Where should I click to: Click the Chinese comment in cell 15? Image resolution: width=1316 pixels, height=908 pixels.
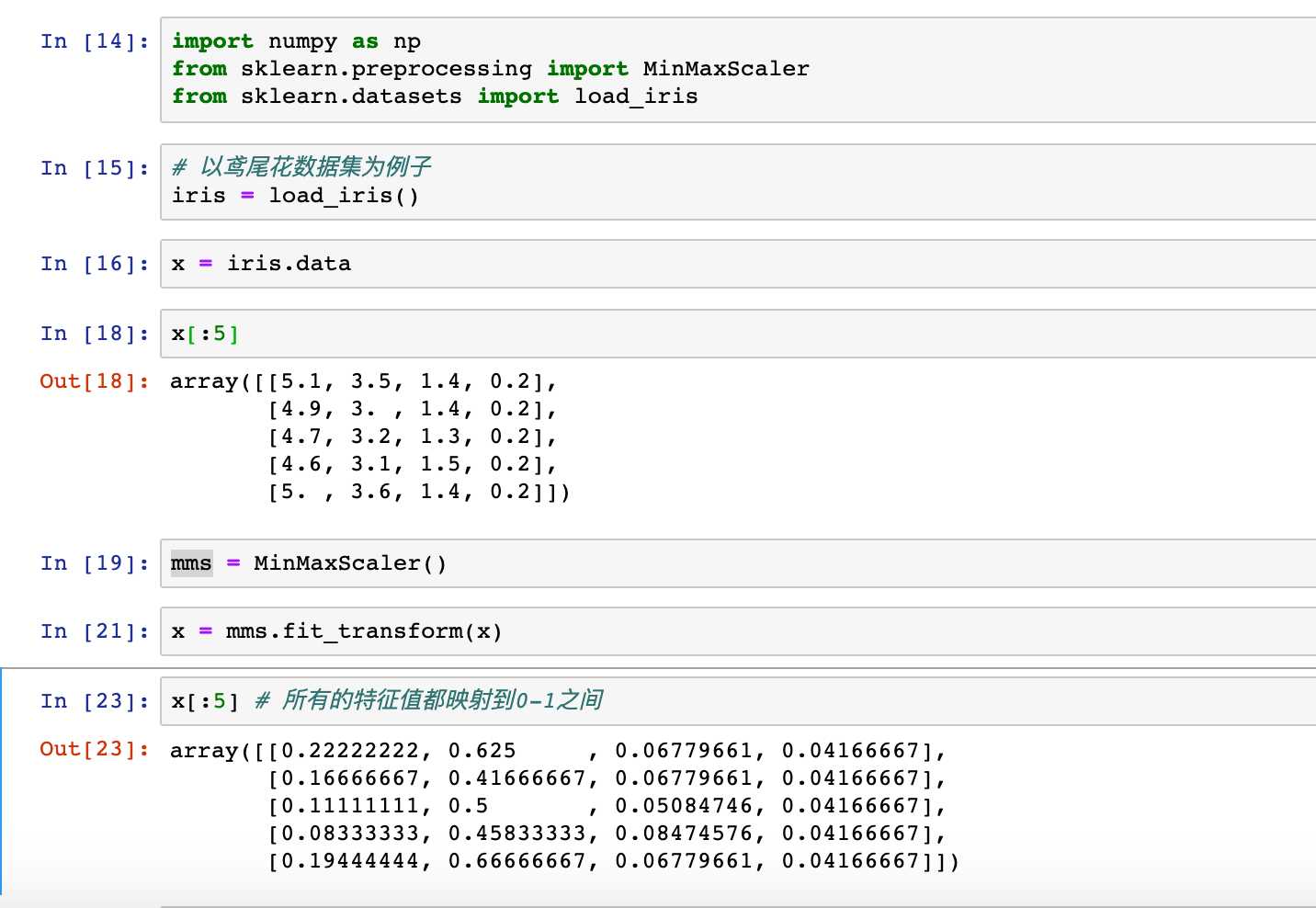pos(301,166)
